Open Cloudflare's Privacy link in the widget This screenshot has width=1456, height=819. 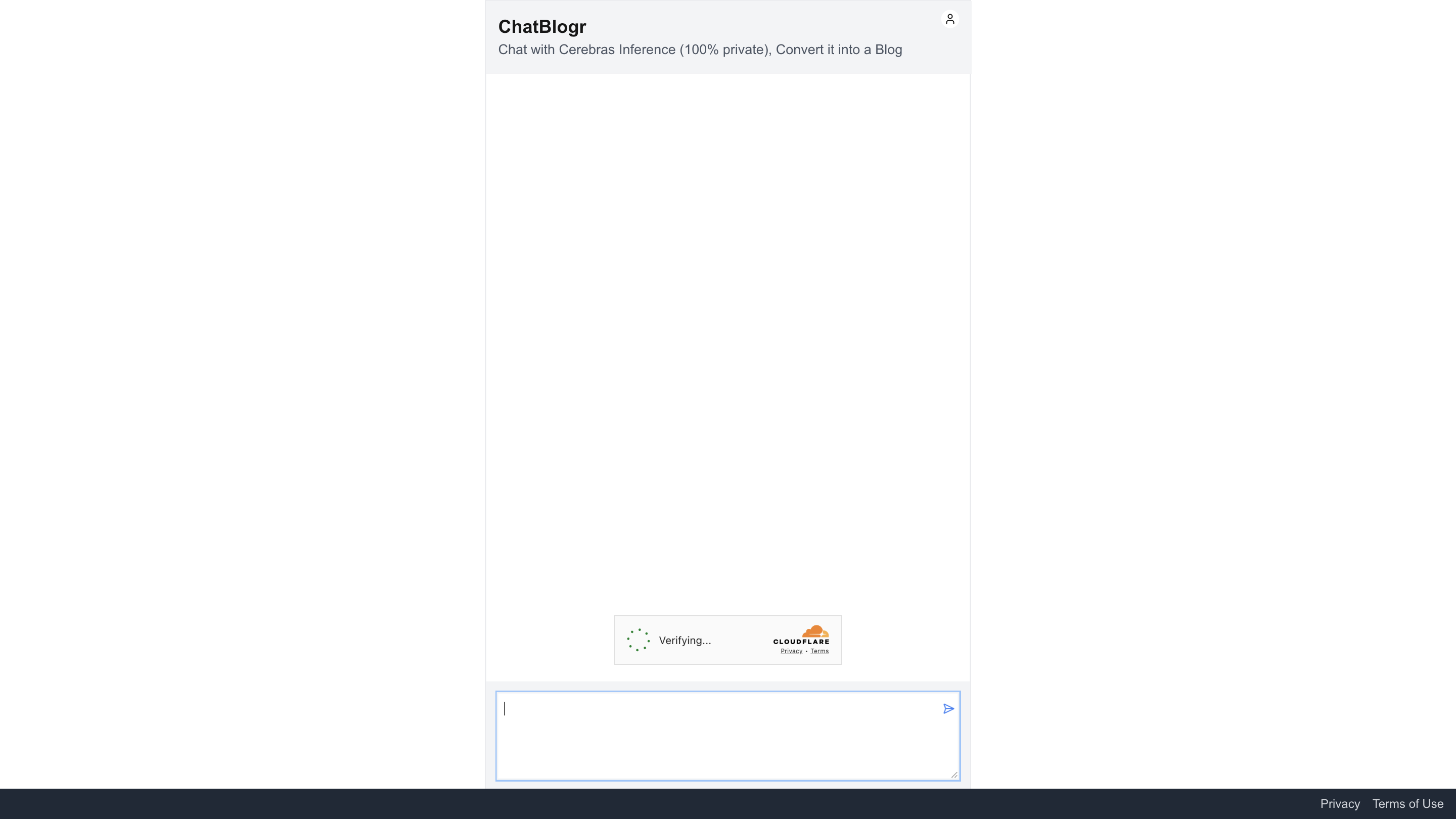coord(791,651)
